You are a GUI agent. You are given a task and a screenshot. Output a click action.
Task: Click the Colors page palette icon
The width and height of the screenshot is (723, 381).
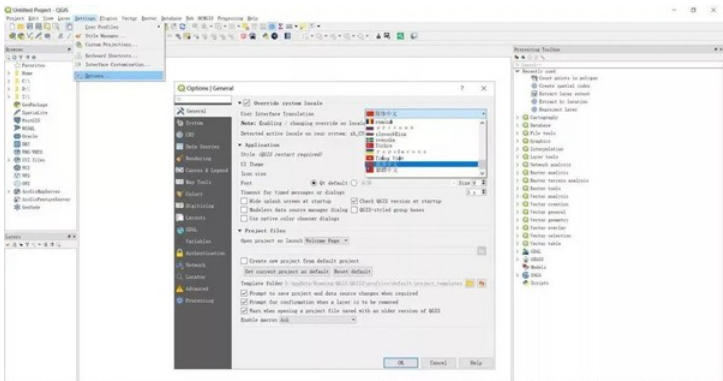pos(180,194)
